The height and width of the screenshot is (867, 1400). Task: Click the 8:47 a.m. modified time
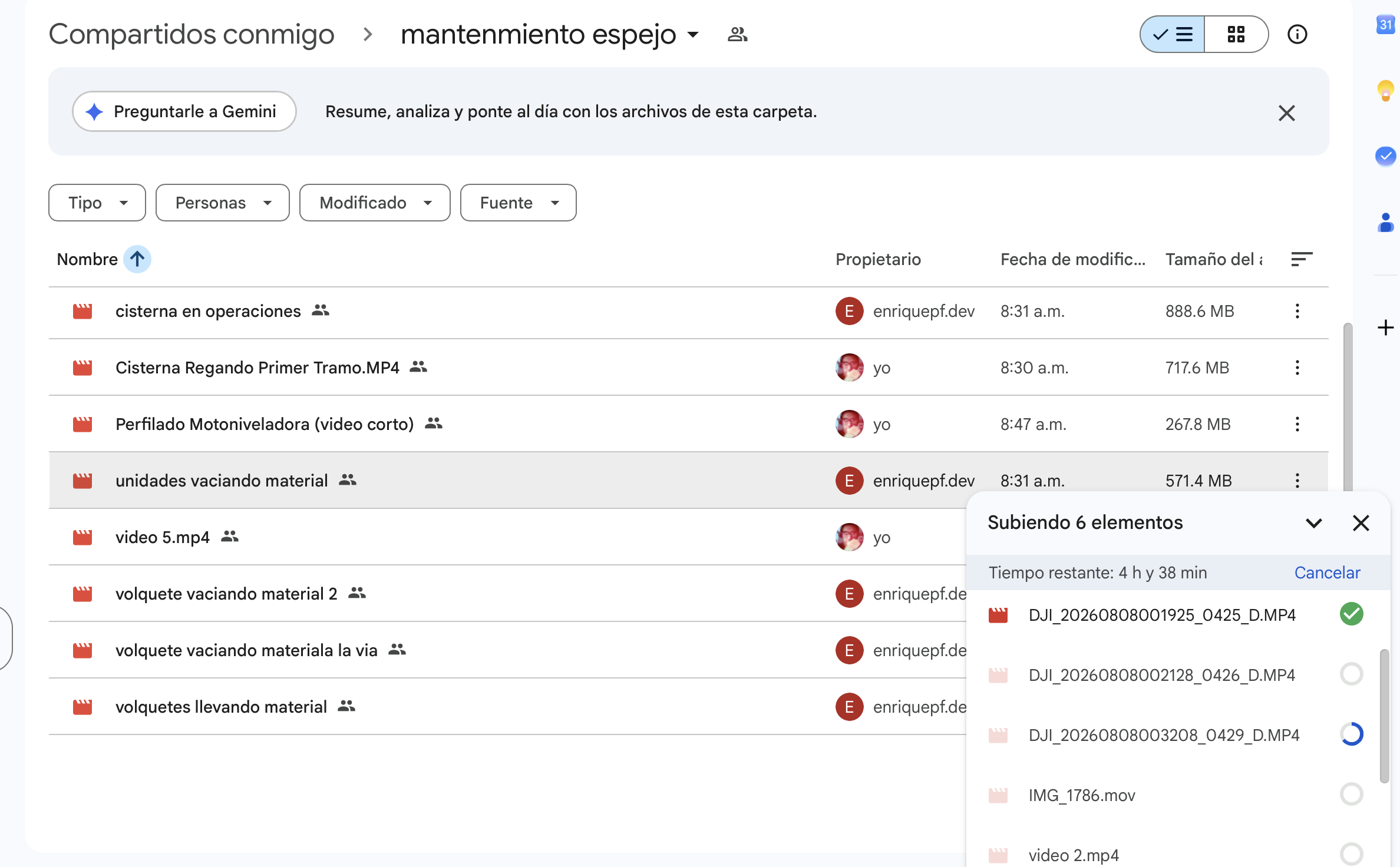(1034, 424)
